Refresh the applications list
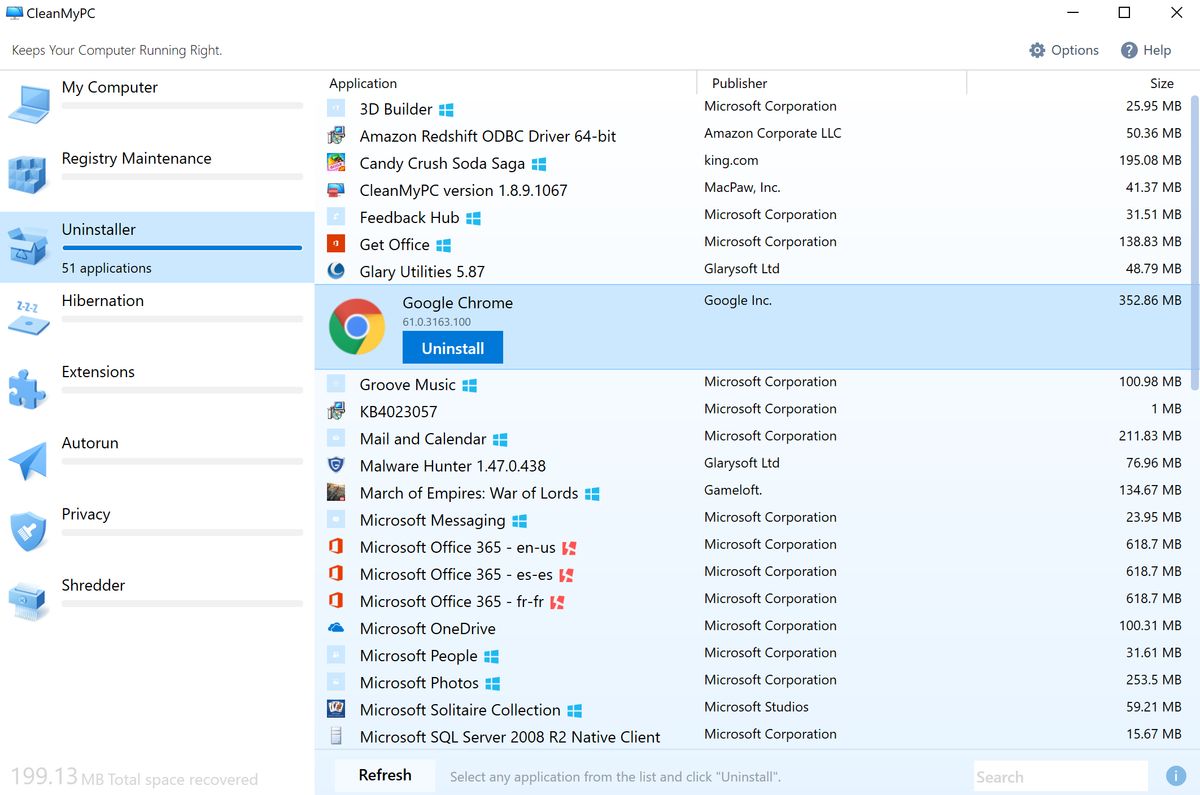 (384, 775)
